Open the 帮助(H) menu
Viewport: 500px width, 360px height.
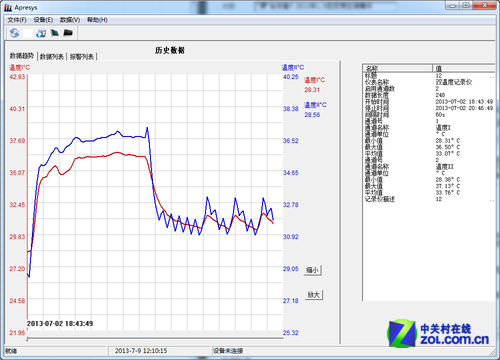97,20
